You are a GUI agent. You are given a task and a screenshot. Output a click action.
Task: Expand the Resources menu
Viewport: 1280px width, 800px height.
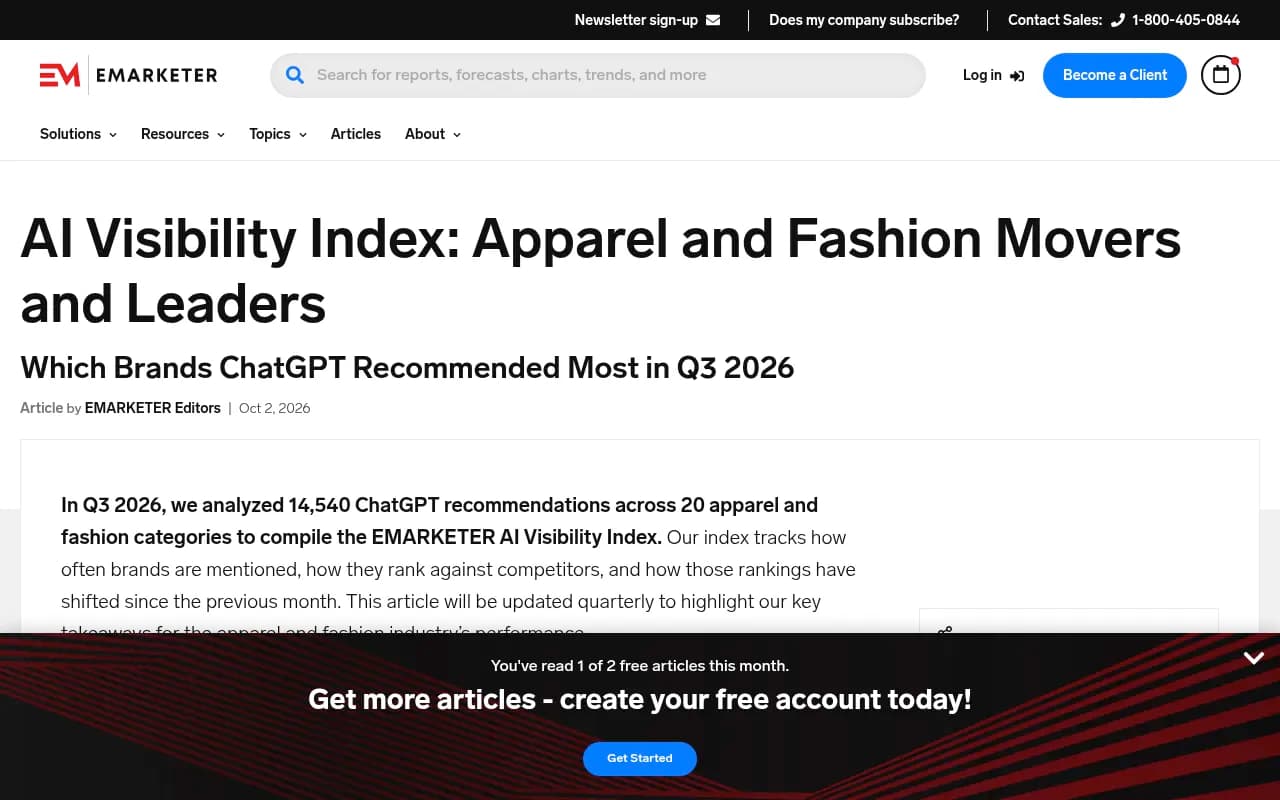pos(183,134)
